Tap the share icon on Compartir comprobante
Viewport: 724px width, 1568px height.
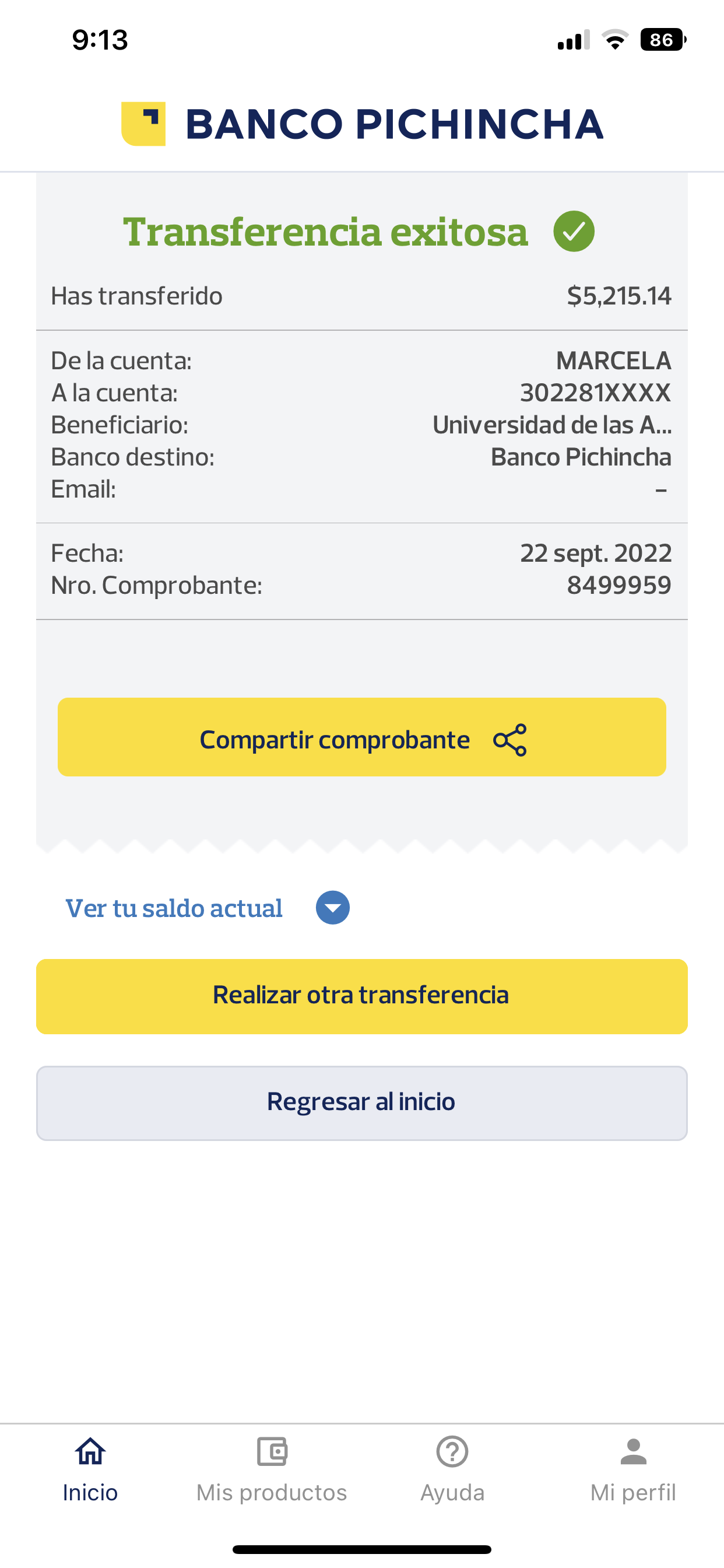(x=510, y=740)
